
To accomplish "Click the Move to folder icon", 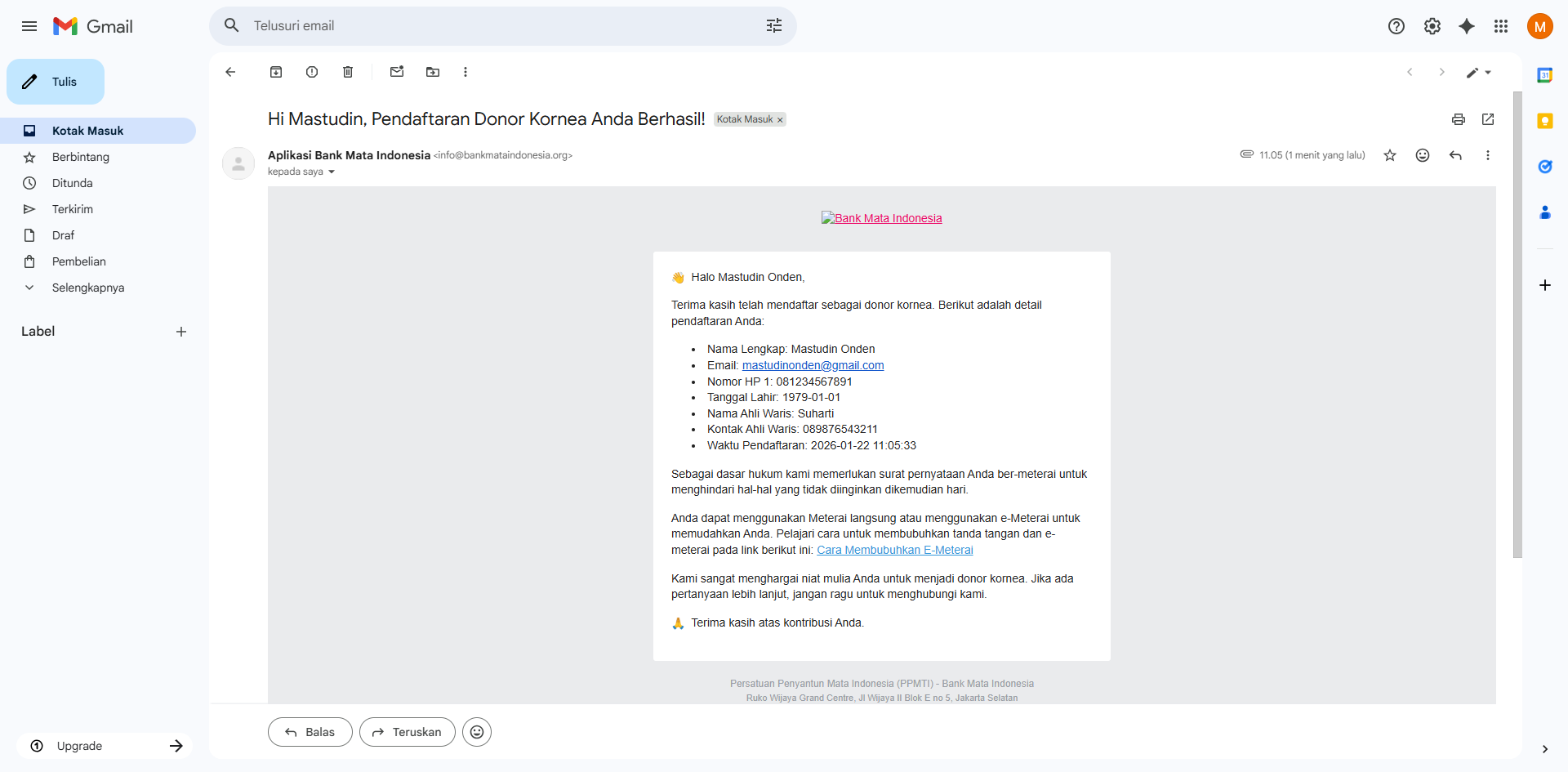I will tap(433, 72).
